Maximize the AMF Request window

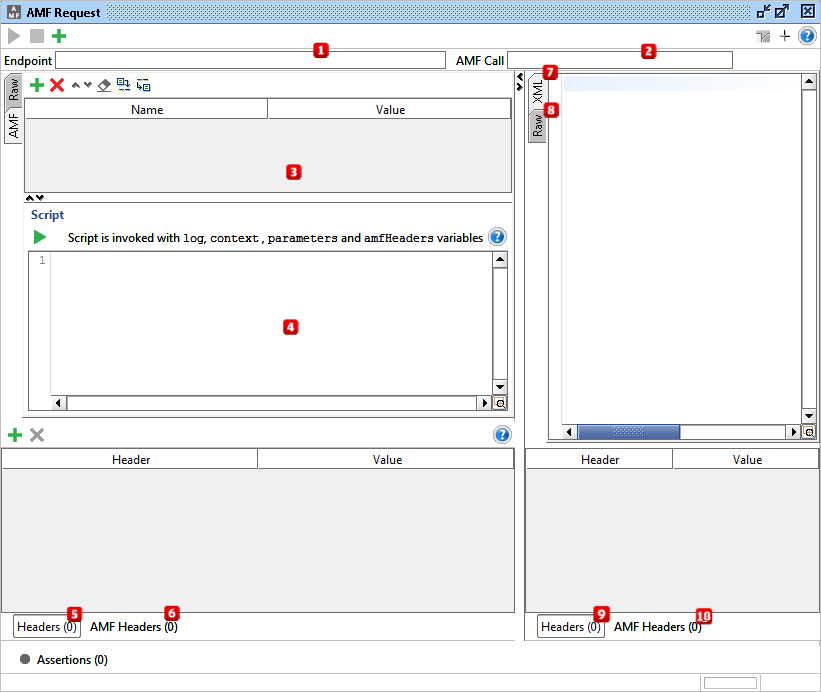782,12
